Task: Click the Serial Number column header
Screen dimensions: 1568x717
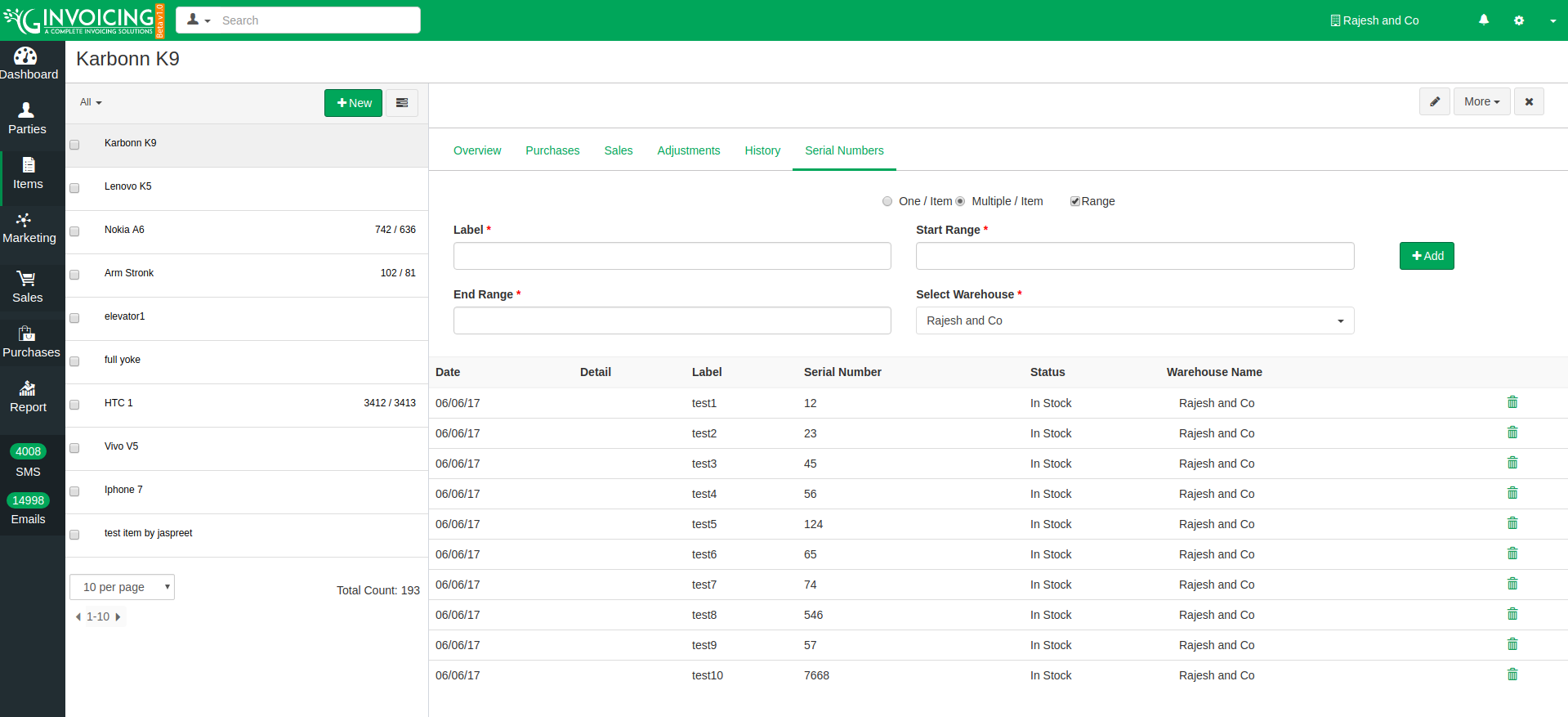Action: [842, 372]
